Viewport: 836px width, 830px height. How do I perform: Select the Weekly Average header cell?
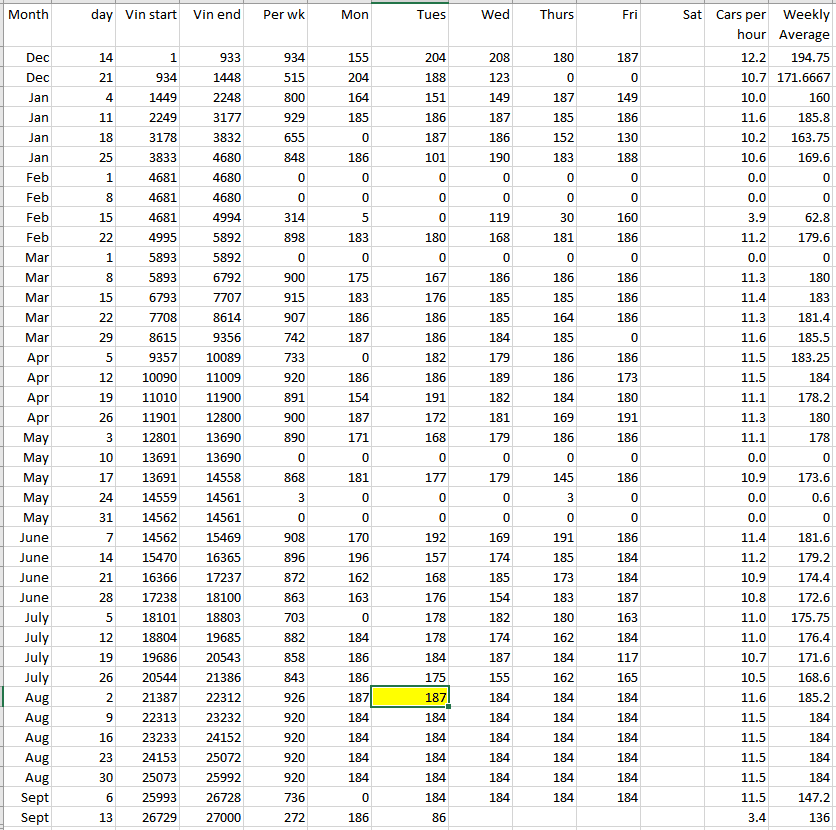click(804, 25)
